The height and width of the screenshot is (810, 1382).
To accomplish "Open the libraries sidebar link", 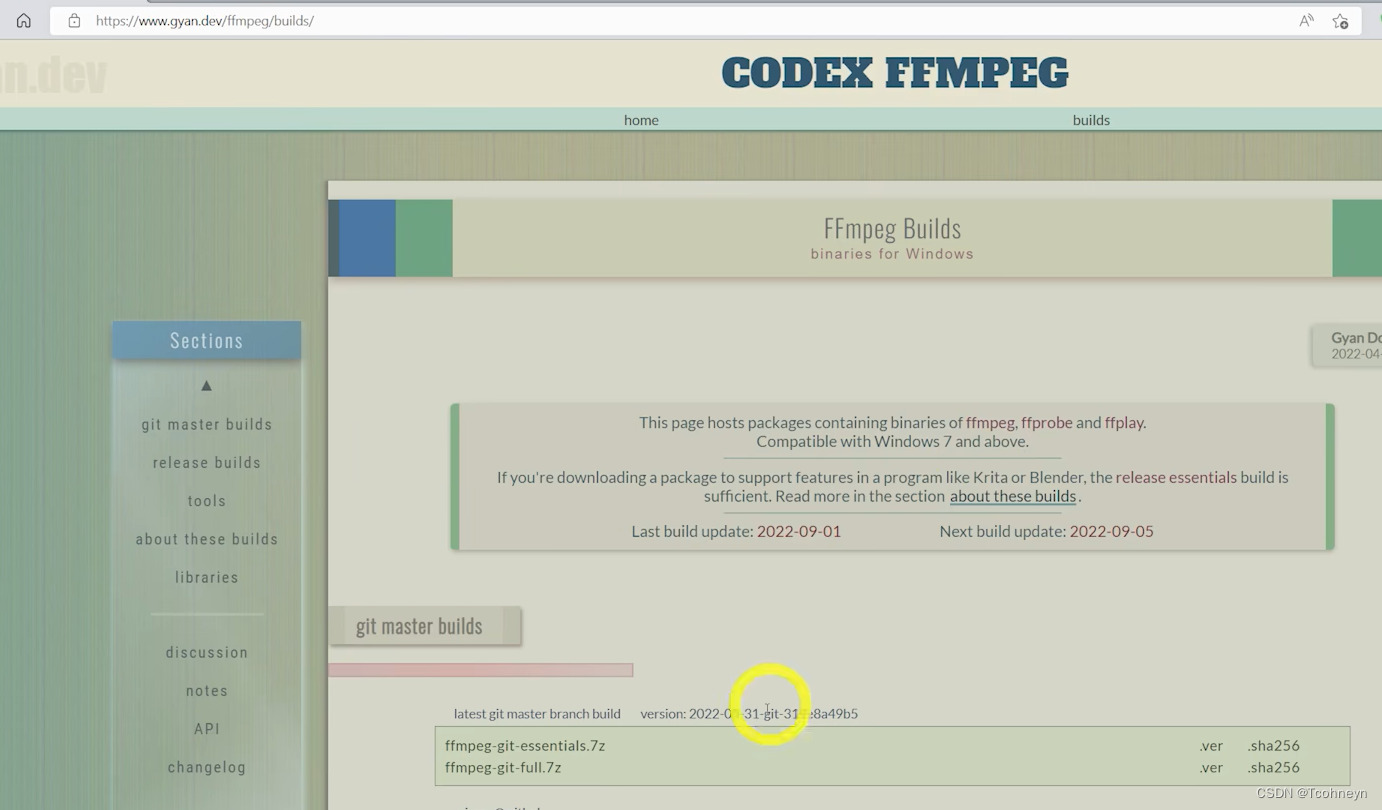I will pos(207,577).
